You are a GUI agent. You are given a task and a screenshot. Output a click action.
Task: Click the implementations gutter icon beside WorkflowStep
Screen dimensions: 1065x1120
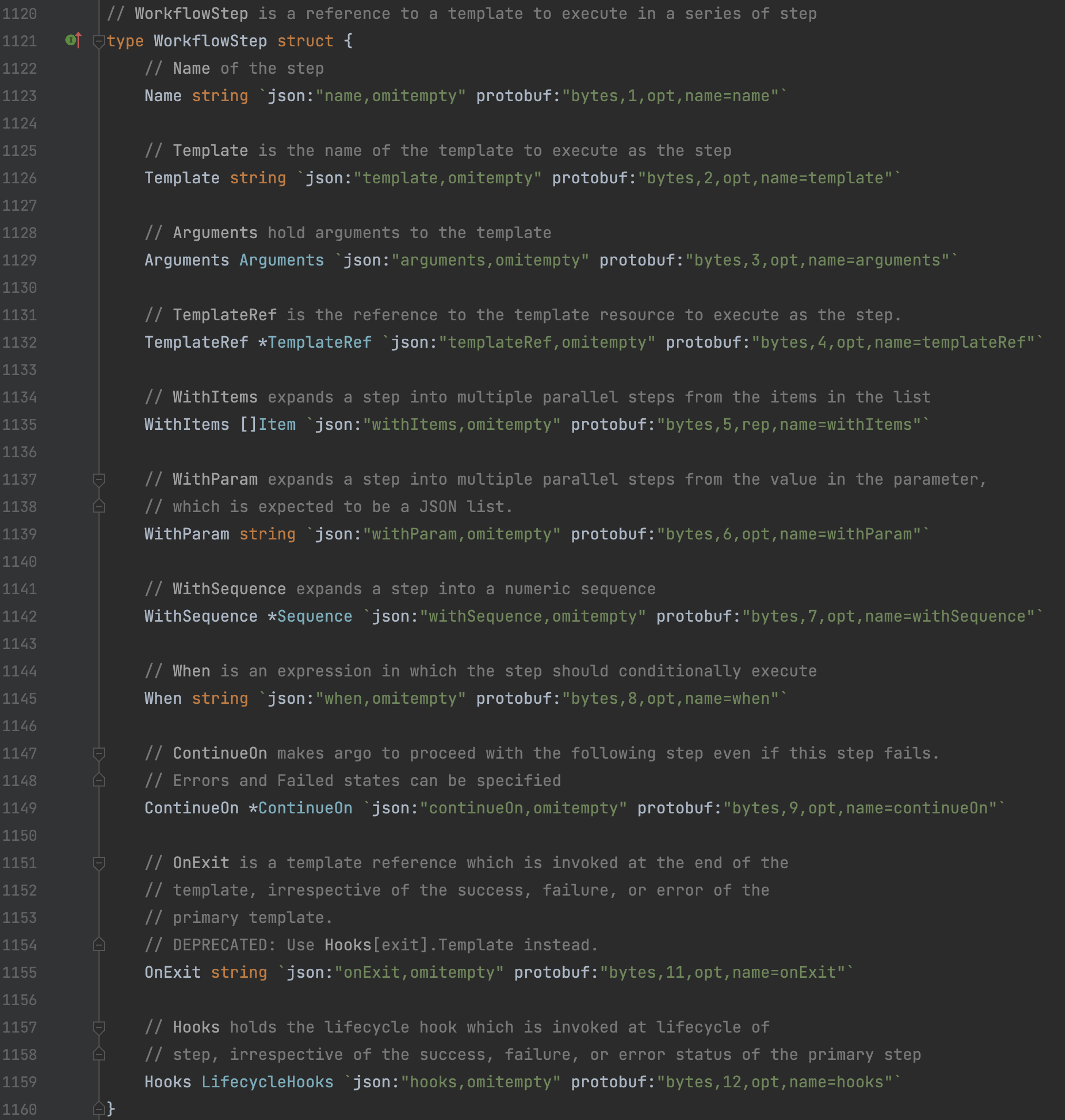click(x=73, y=41)
